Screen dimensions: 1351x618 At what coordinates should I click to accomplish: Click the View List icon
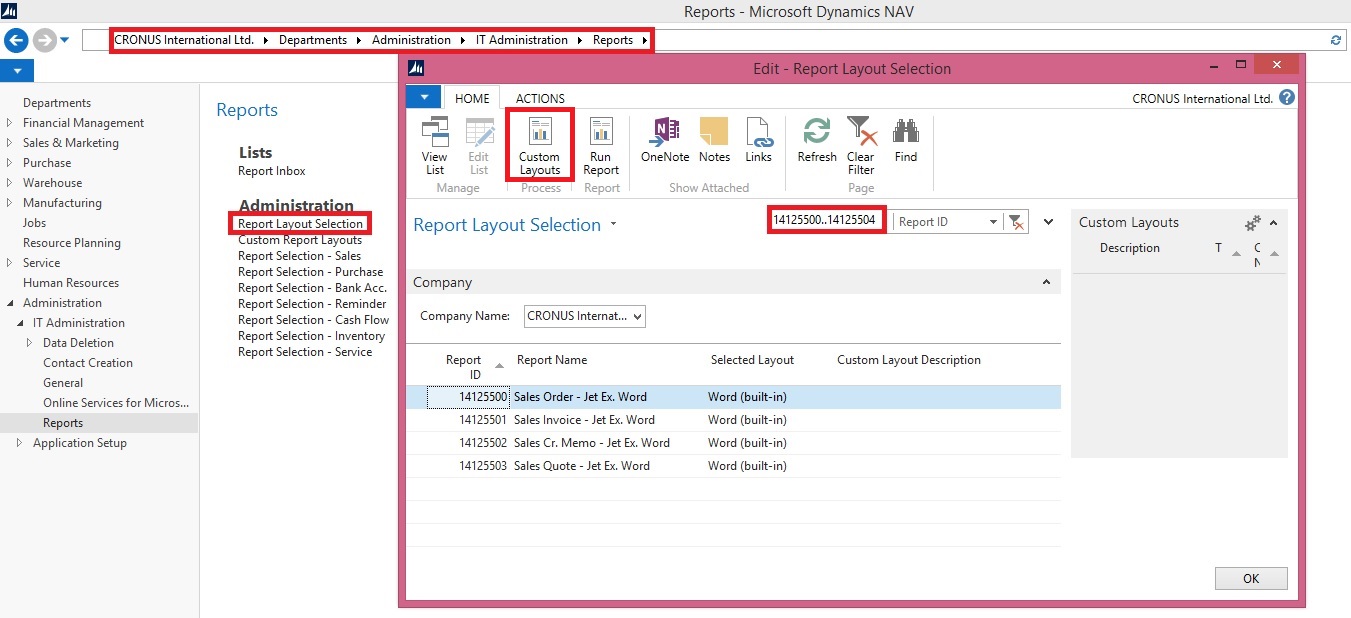pyautogui.click(x=434, y=145)
